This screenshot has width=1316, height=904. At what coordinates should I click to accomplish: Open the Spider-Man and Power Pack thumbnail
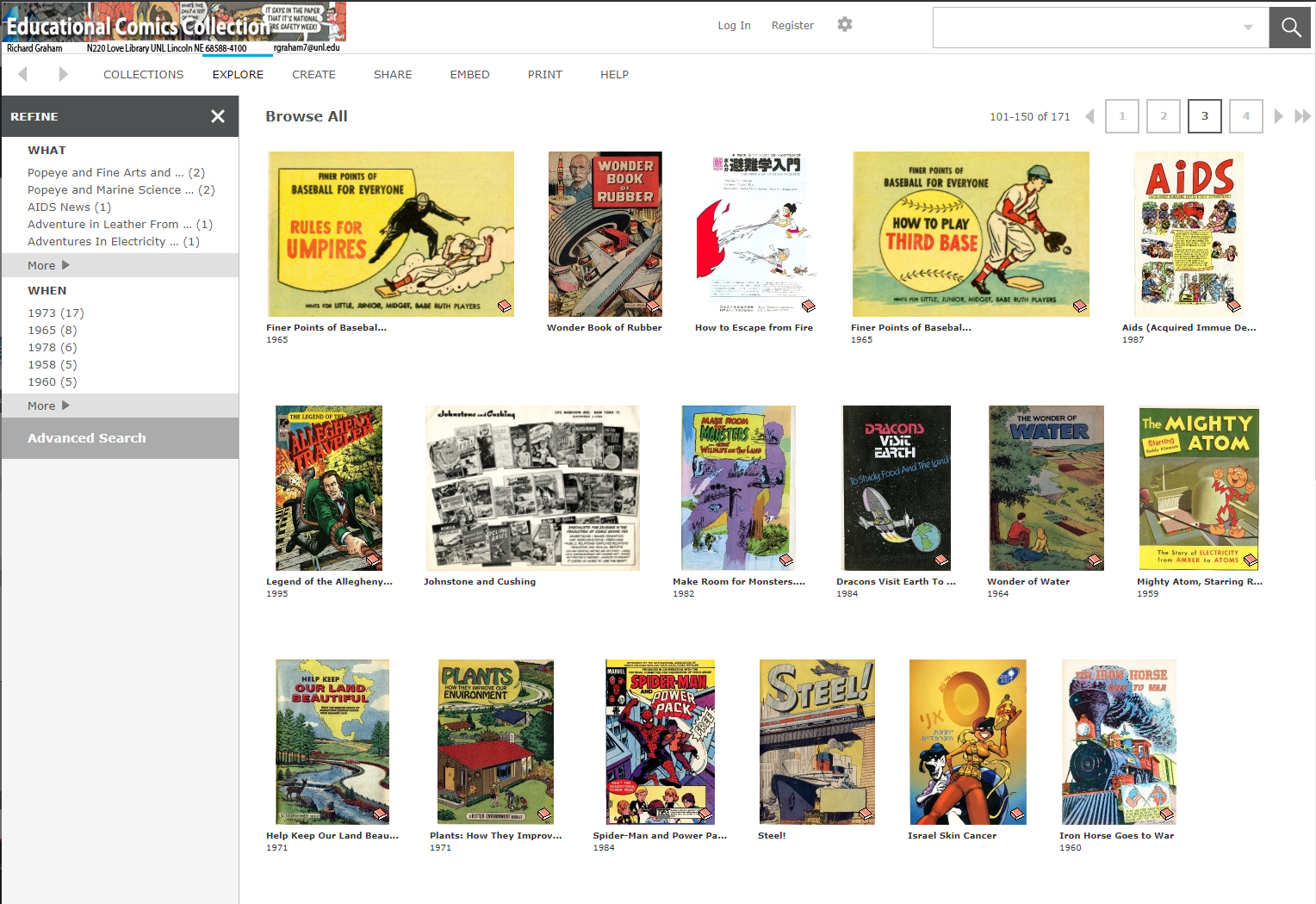(660, 741)
